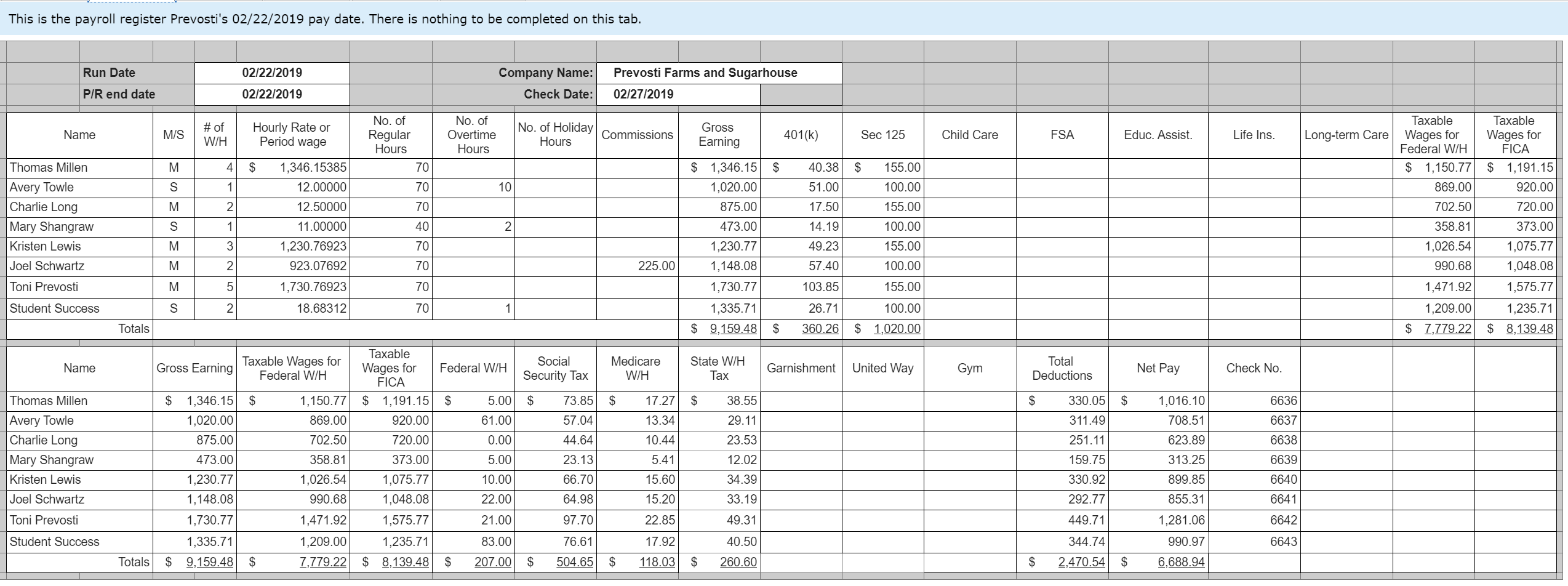This screenshot has width=1568, height=586.
Task: Select the Sec 125 total 1,020.00
Action: tap(882, 329)
